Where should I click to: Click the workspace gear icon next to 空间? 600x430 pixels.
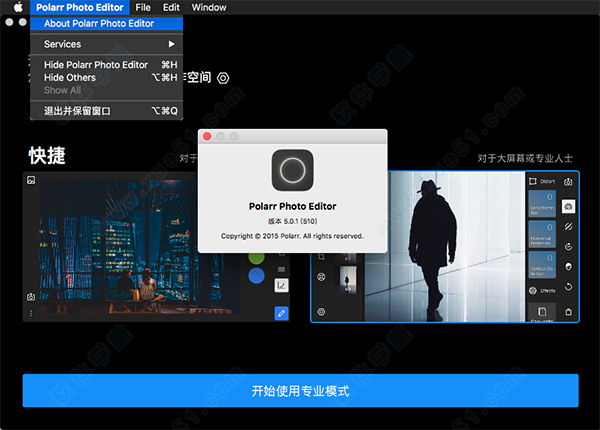(223, 78)
